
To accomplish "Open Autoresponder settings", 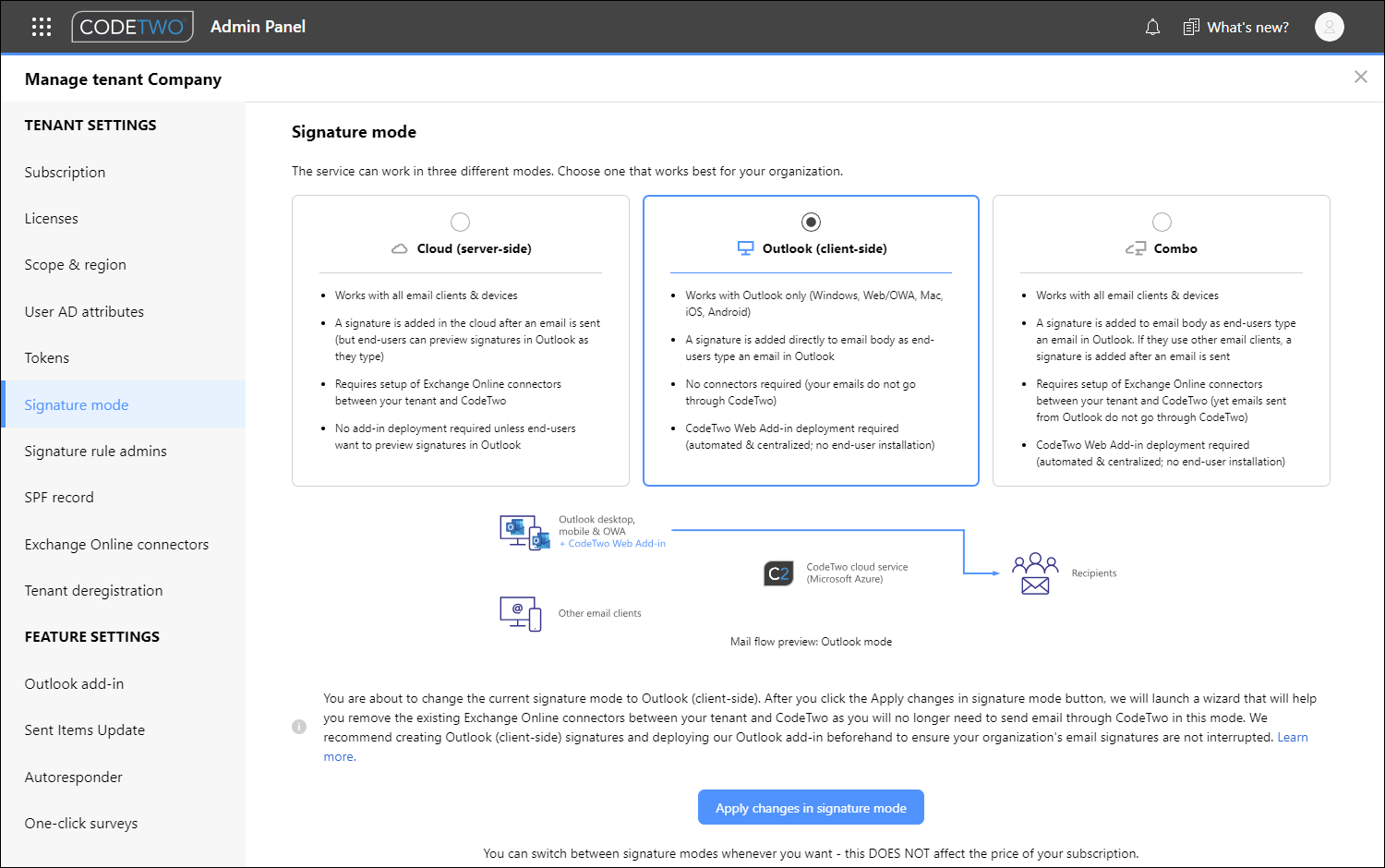I will (x=124, y=777).
